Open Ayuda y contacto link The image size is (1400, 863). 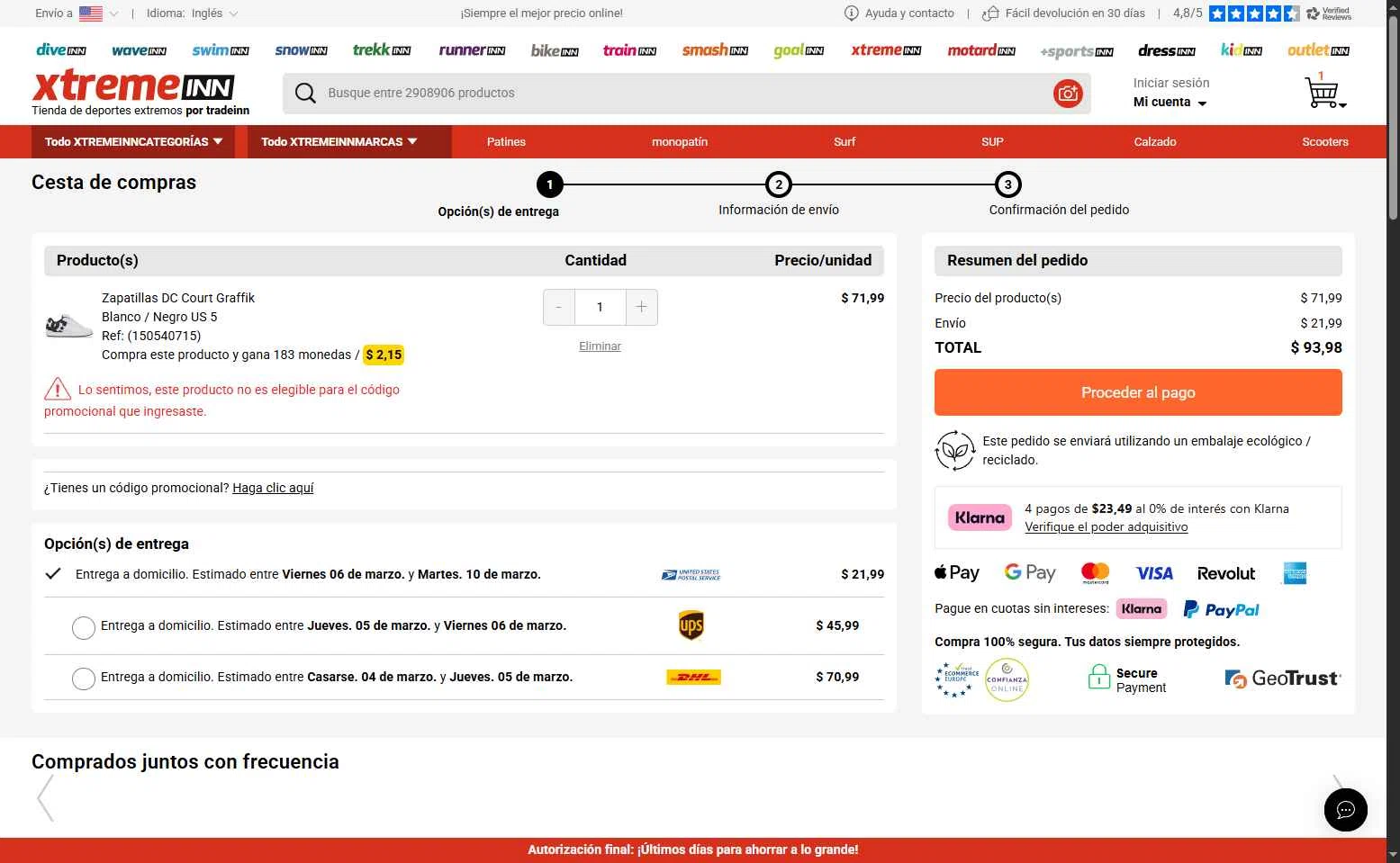[899, 13]
